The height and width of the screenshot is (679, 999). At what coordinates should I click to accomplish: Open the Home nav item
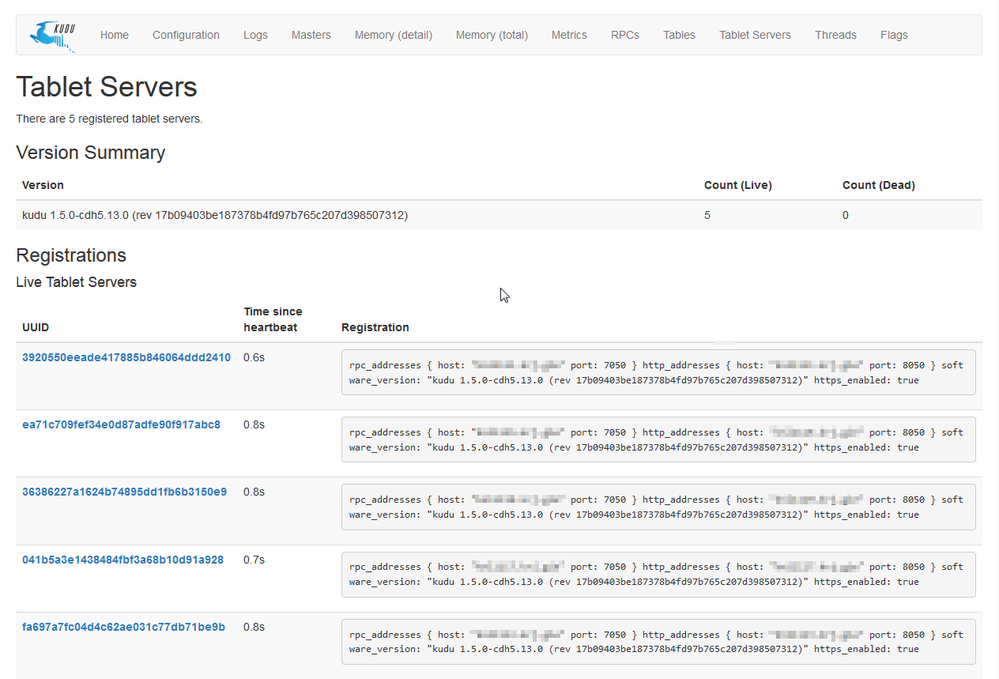(x=114, y=35)
